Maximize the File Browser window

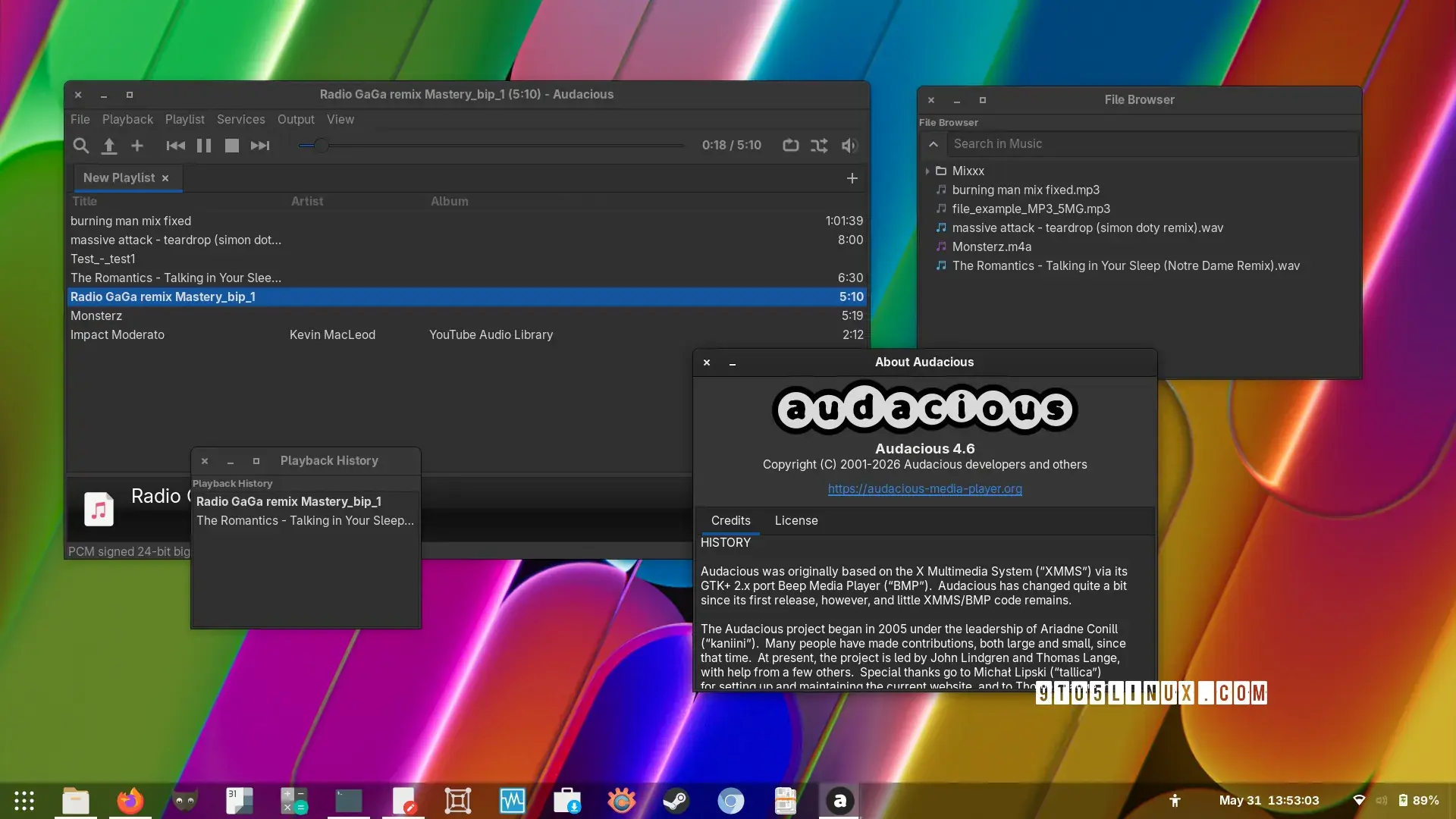(x=983, y=100)
